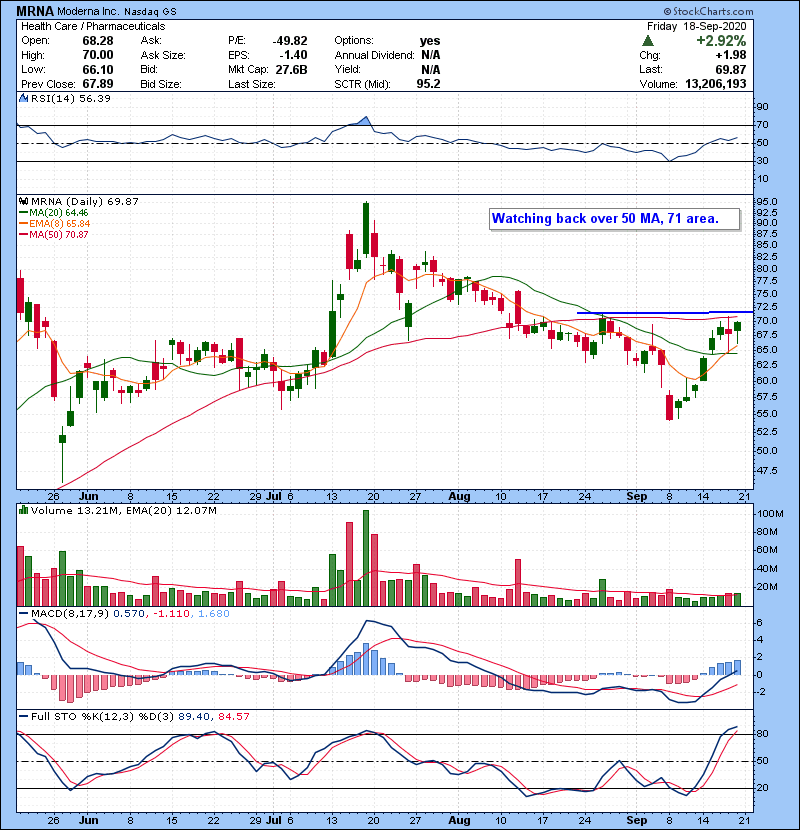
Task: Click the EMA(8) orange legend line
Action: tap(23, 223)
